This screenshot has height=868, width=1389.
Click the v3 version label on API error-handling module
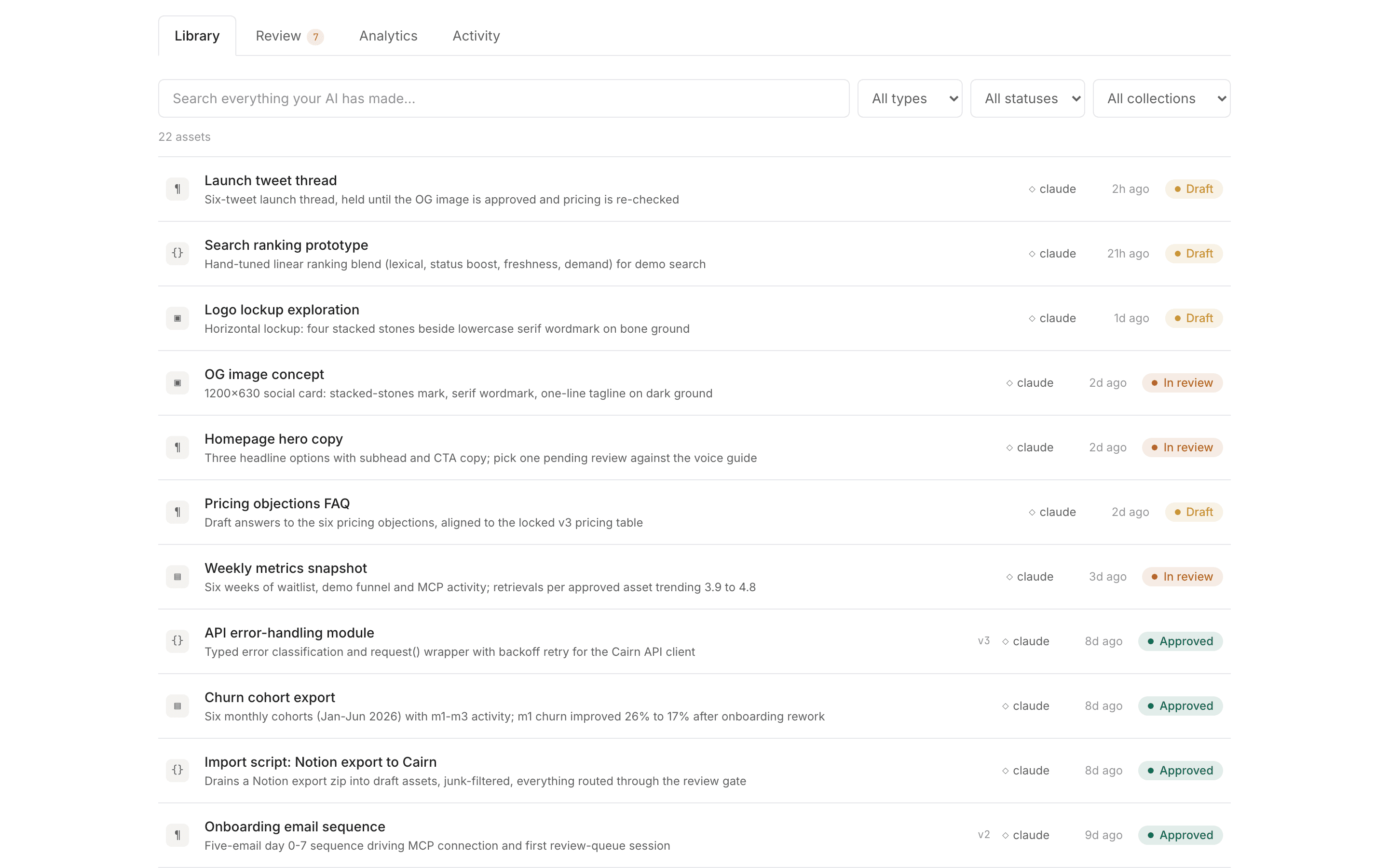coord(983,641)
